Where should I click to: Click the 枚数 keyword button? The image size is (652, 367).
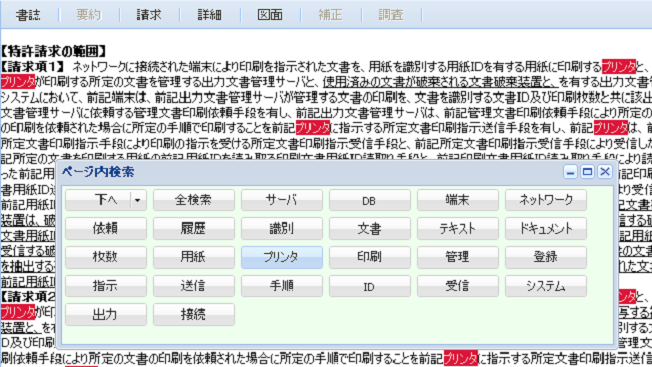[106, 257]
